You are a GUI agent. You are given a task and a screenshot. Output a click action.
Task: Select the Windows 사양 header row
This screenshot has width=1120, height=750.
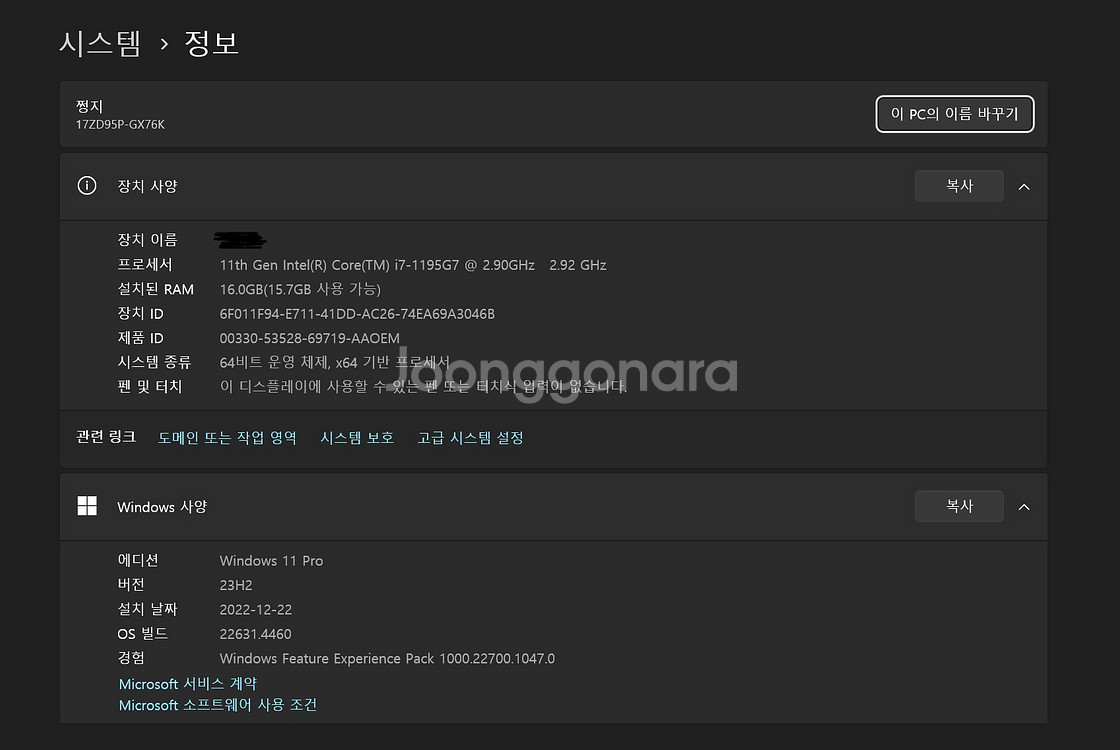coord(554,506)
